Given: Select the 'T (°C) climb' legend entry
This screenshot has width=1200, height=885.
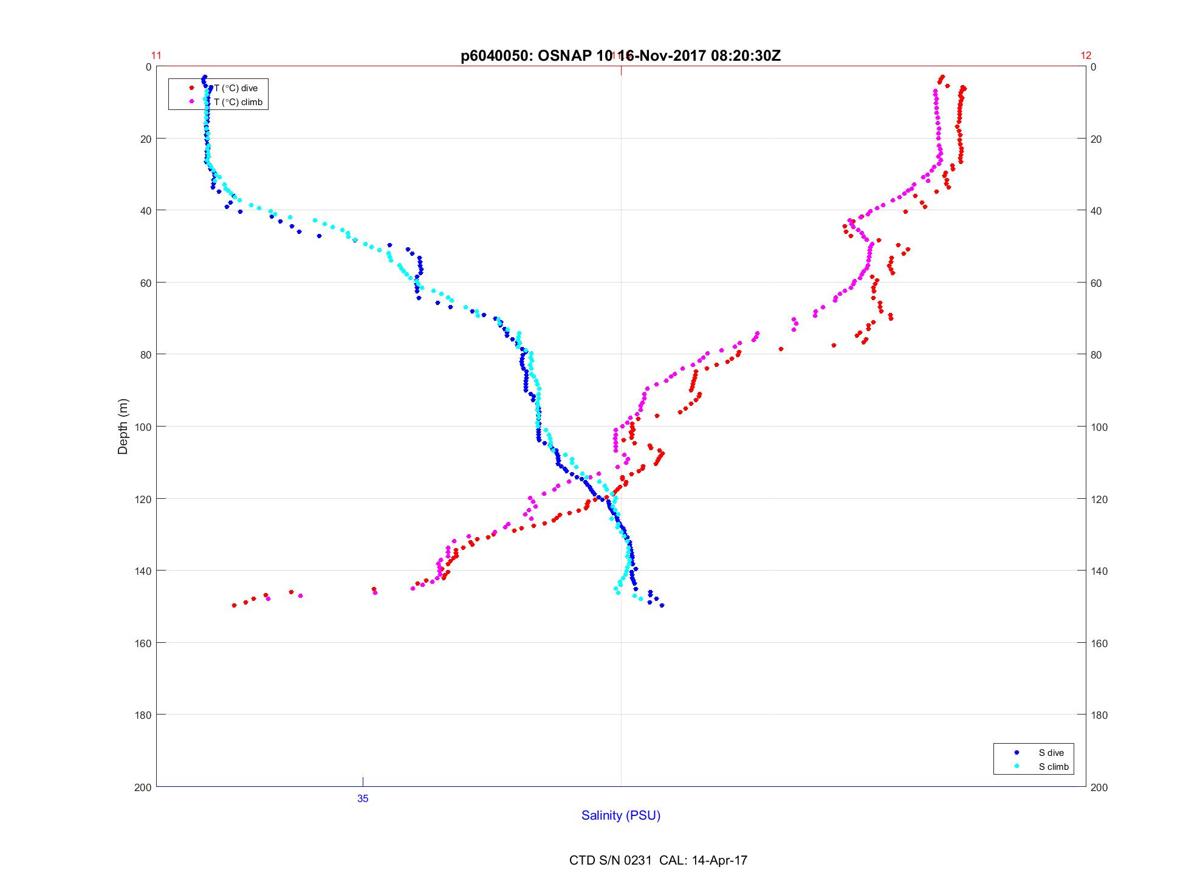Looking at the screenshot, I should pos(239,102).
